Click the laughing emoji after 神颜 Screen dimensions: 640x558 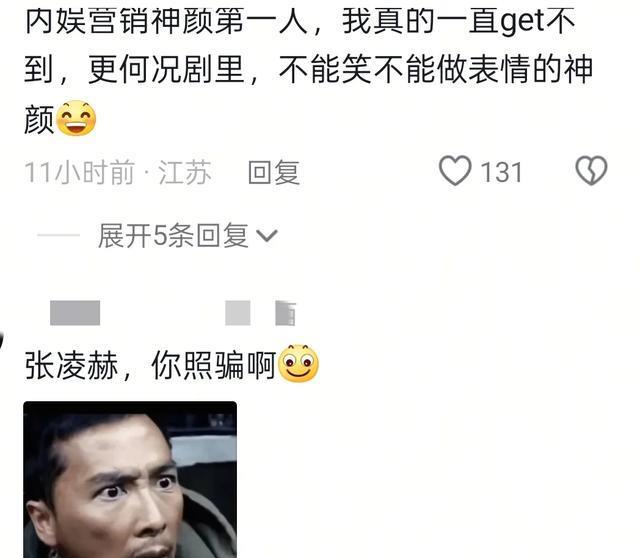pos(76,118)
